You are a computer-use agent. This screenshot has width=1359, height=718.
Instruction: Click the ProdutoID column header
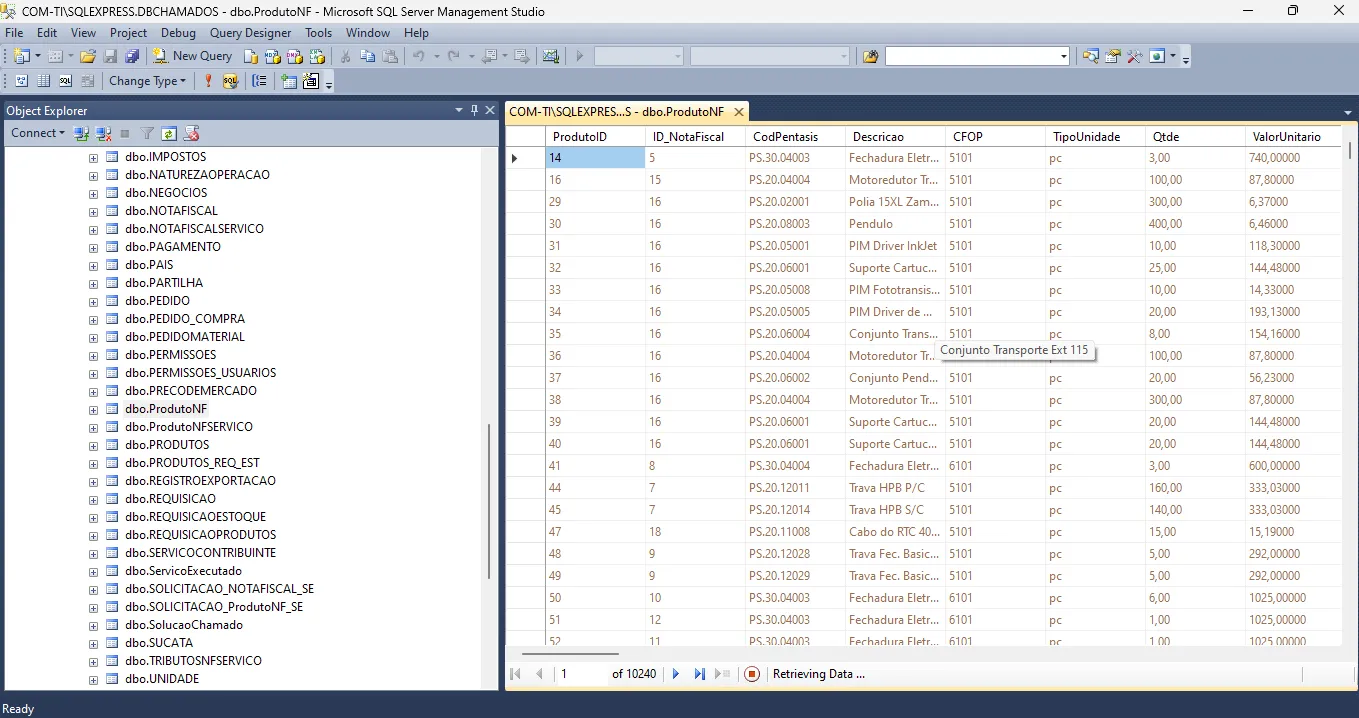click(595, 136)
